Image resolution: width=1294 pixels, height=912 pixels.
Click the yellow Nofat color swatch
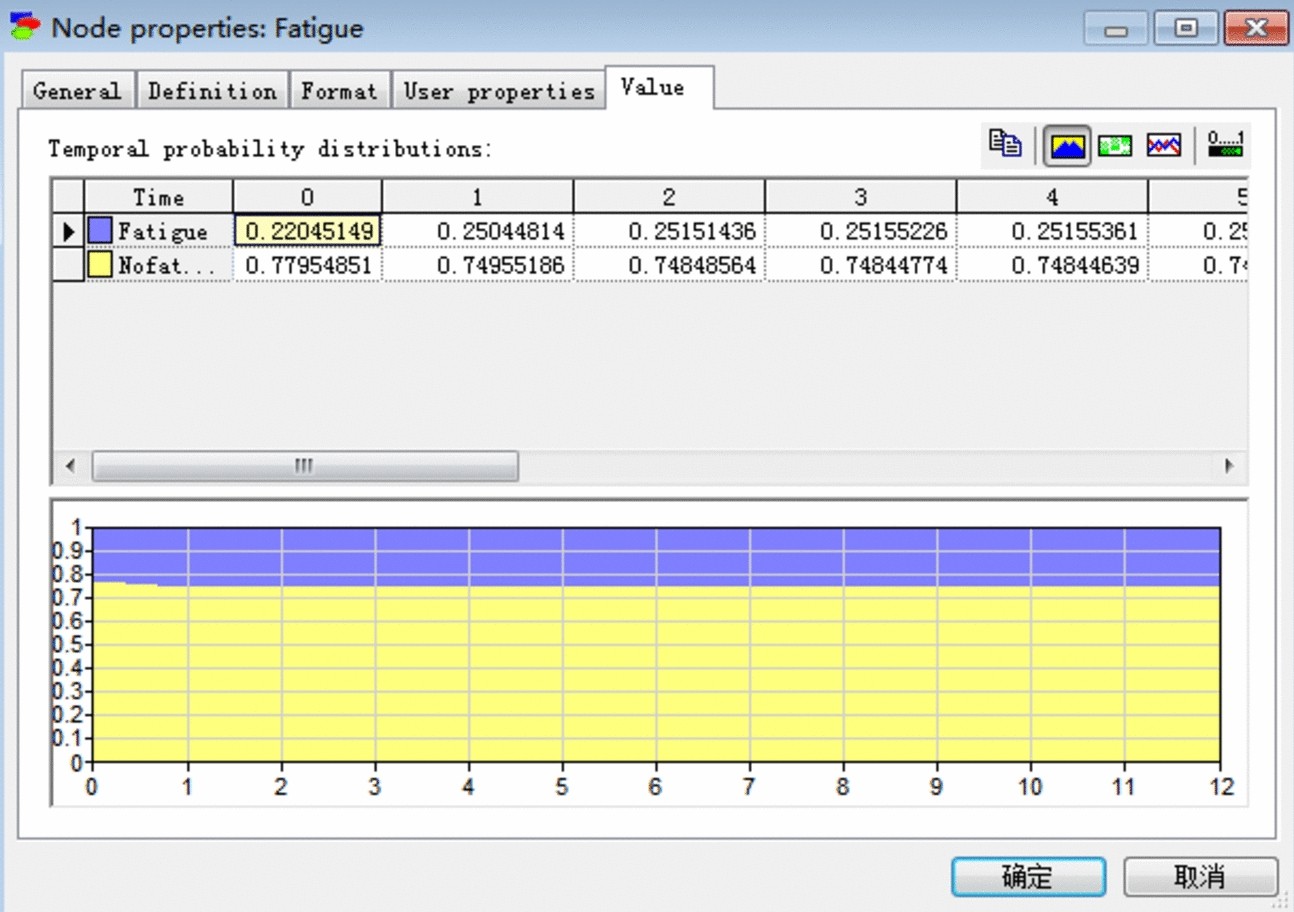point(100,266)
